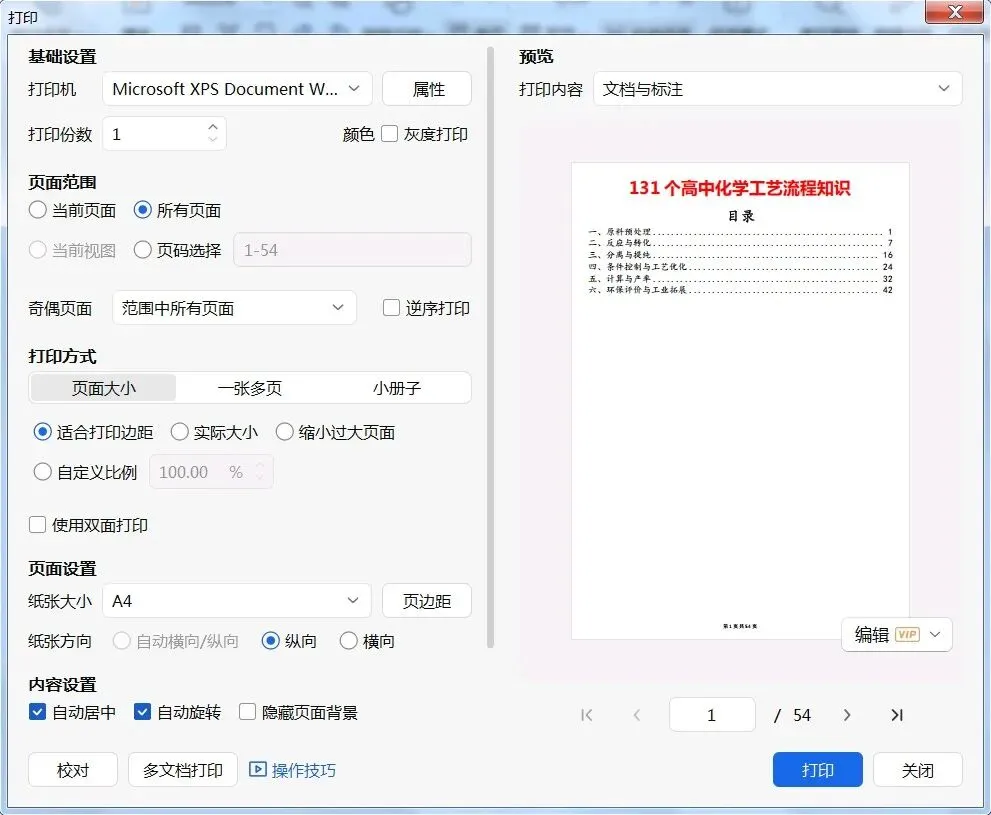Choose 页码选择 page range option

143,250
